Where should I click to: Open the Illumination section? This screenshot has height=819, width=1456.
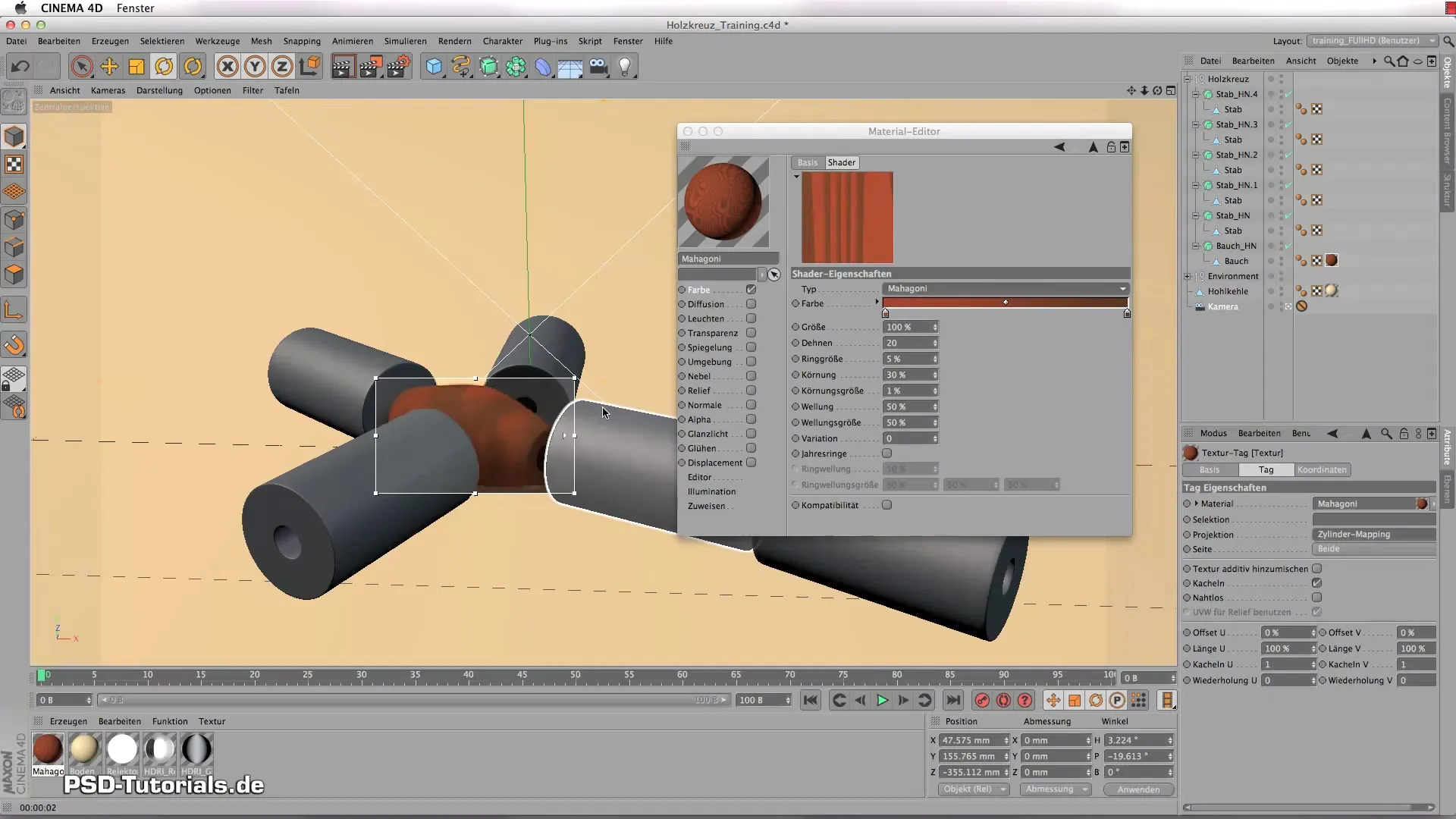711,491
